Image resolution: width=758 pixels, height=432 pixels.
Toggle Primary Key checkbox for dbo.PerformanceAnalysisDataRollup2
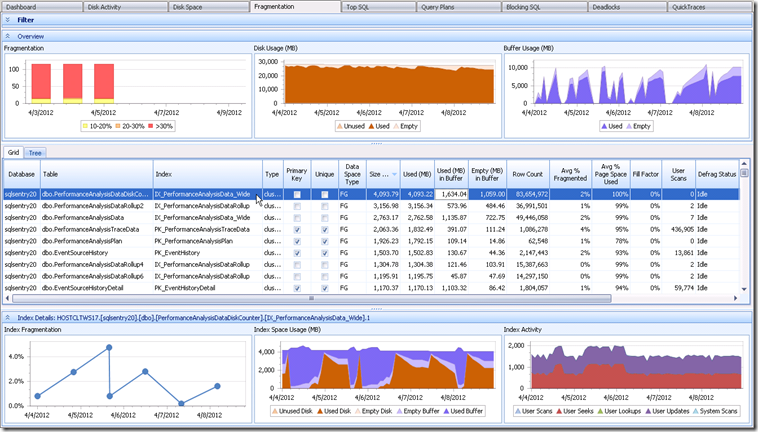(297, 206)
